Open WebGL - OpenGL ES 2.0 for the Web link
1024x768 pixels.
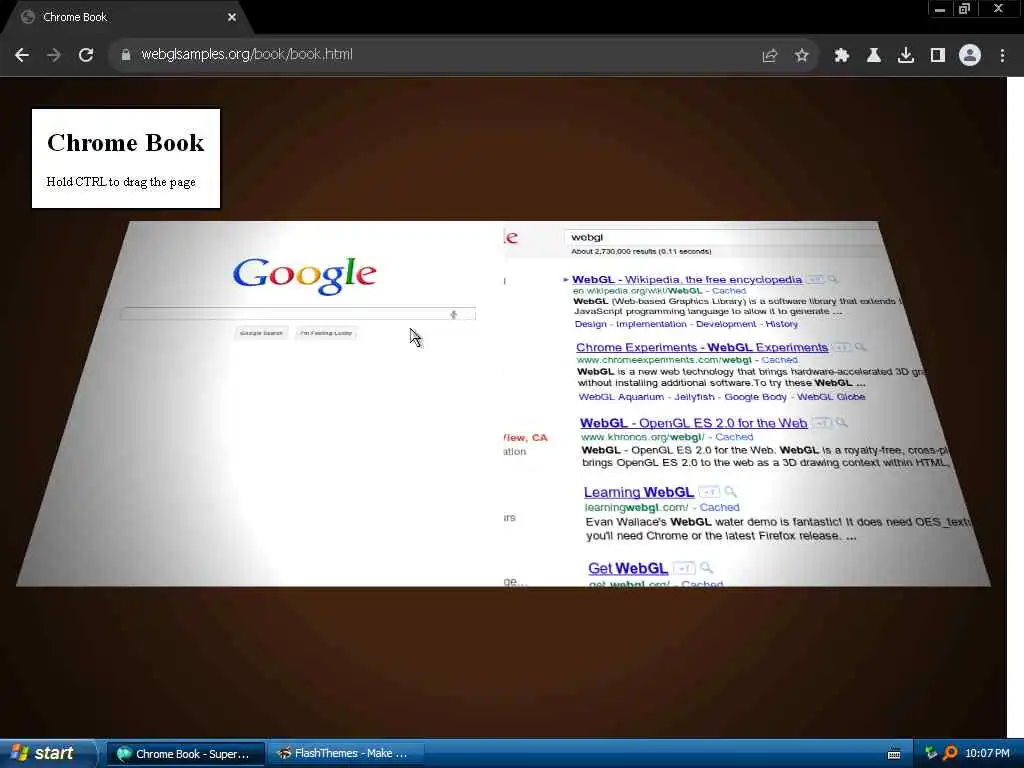[x=694, y=423]
